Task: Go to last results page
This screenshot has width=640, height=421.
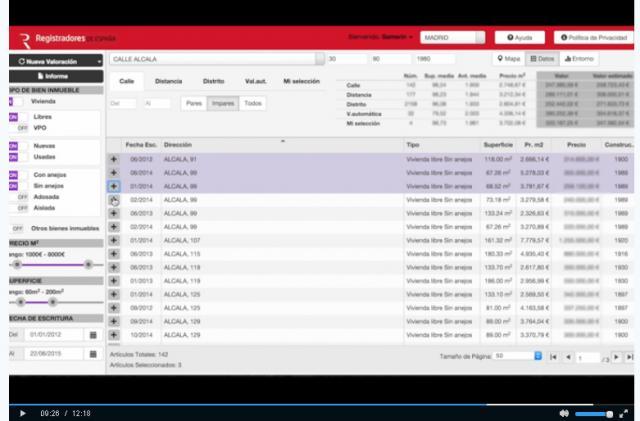Action: tap(630, 357)
